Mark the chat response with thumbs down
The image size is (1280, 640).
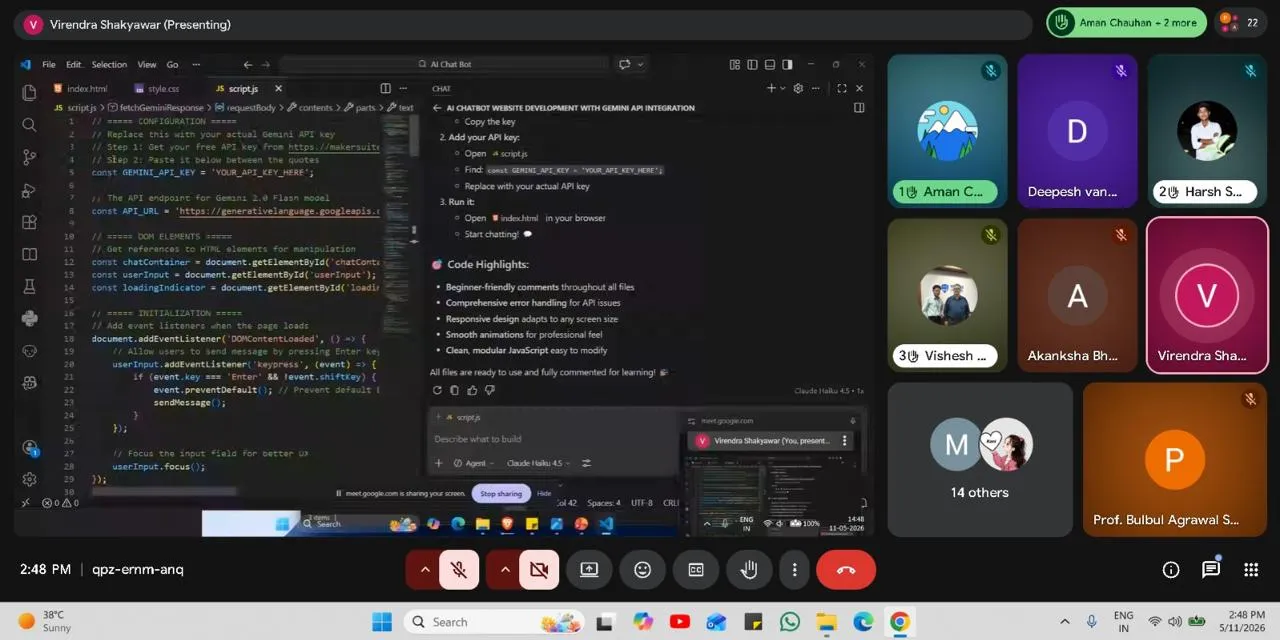[x=489, y=390]
